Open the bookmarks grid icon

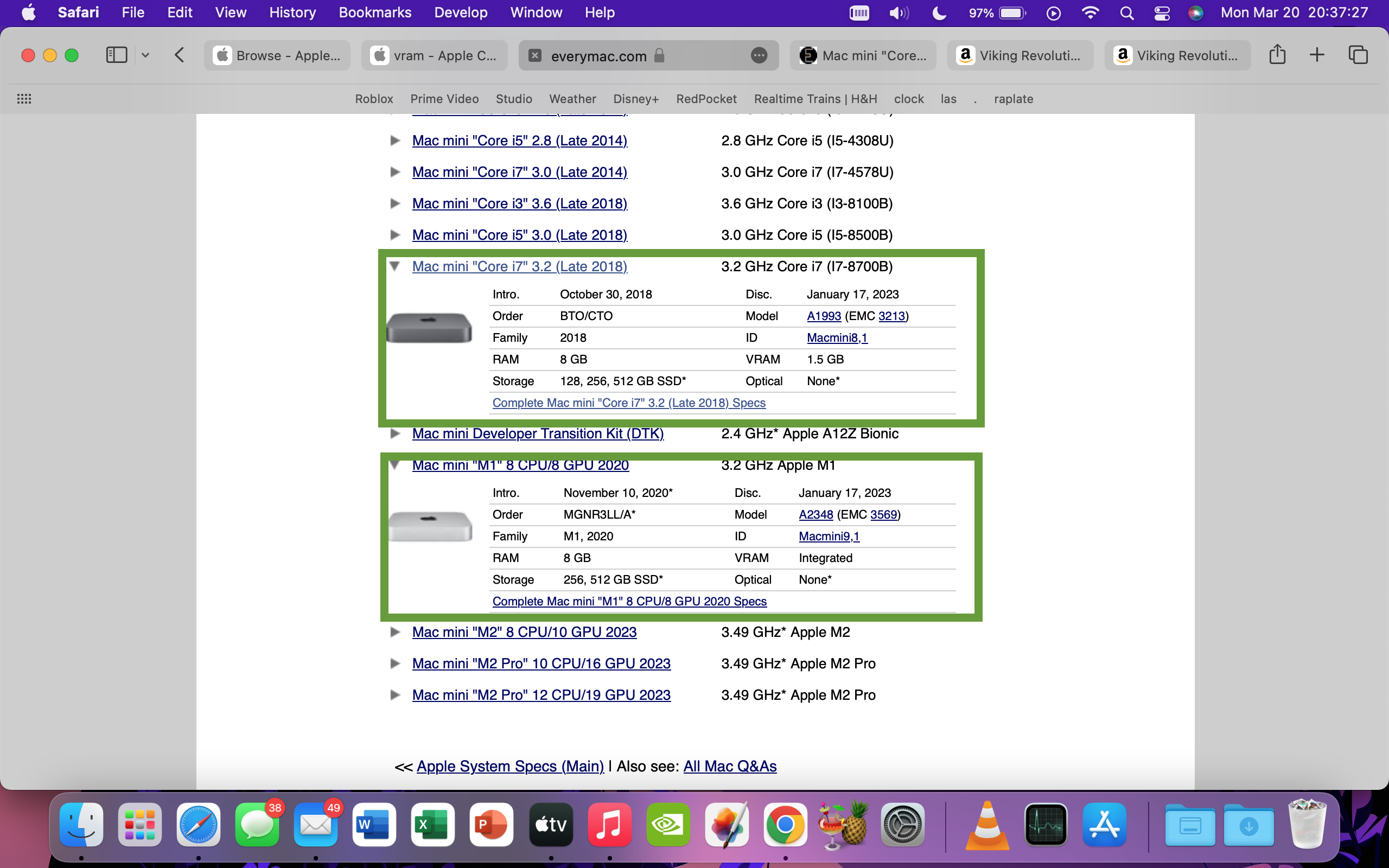click(24, 99)
